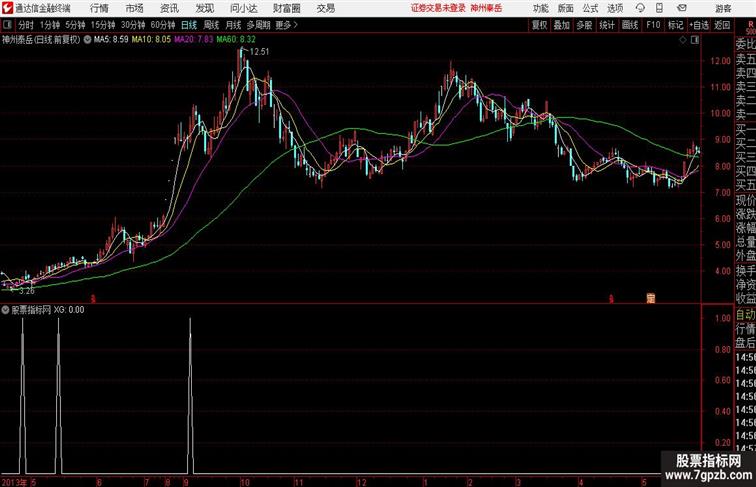Switch to the 1分钟 period tab
Viewport: 756px width, 487px height.
(50, 25)
